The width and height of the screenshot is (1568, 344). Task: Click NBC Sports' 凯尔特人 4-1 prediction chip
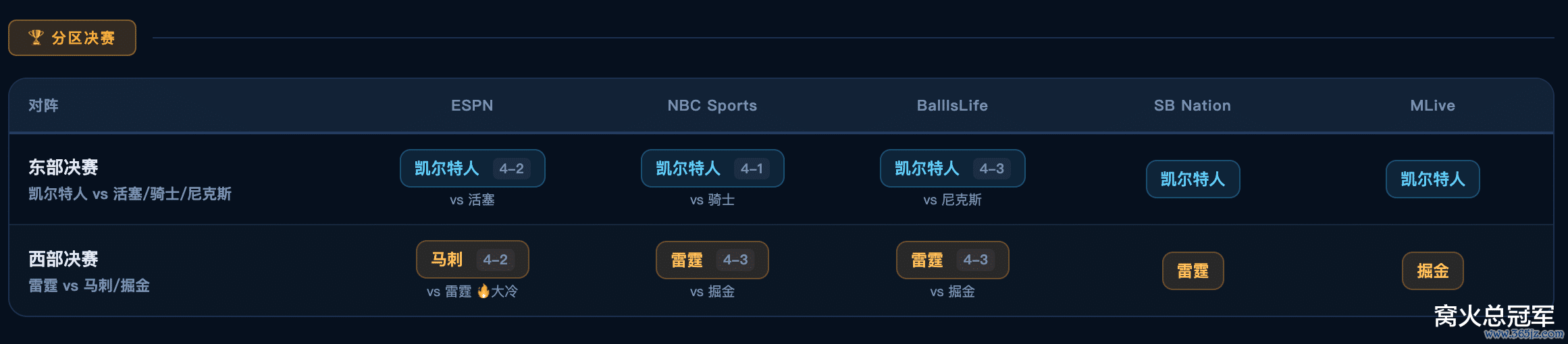[712, 169]
